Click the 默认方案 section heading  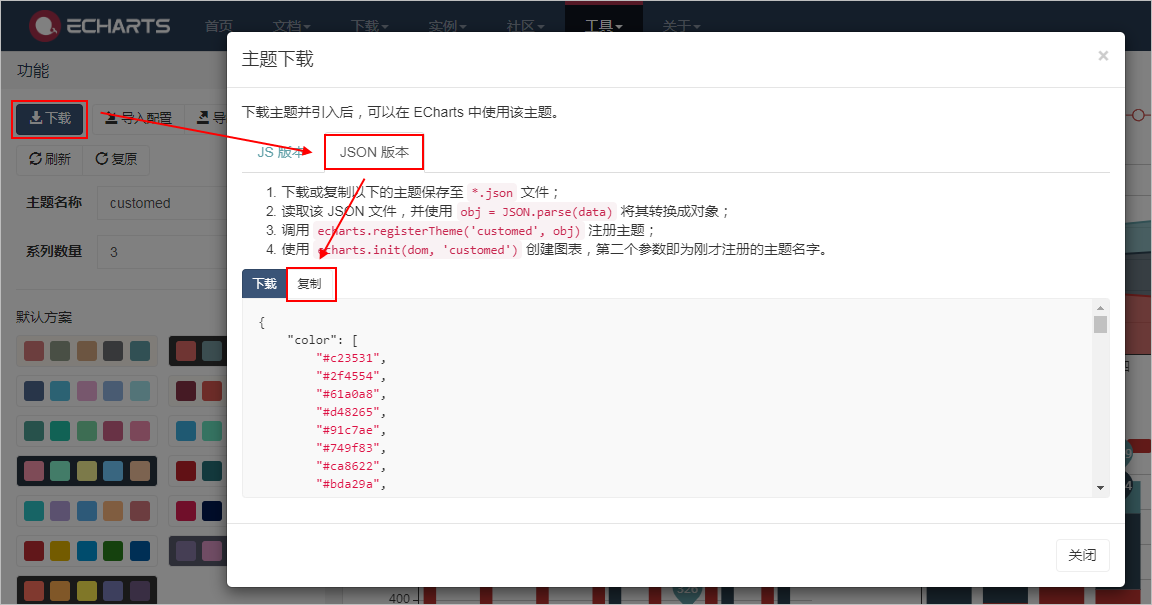pos(44,318)
